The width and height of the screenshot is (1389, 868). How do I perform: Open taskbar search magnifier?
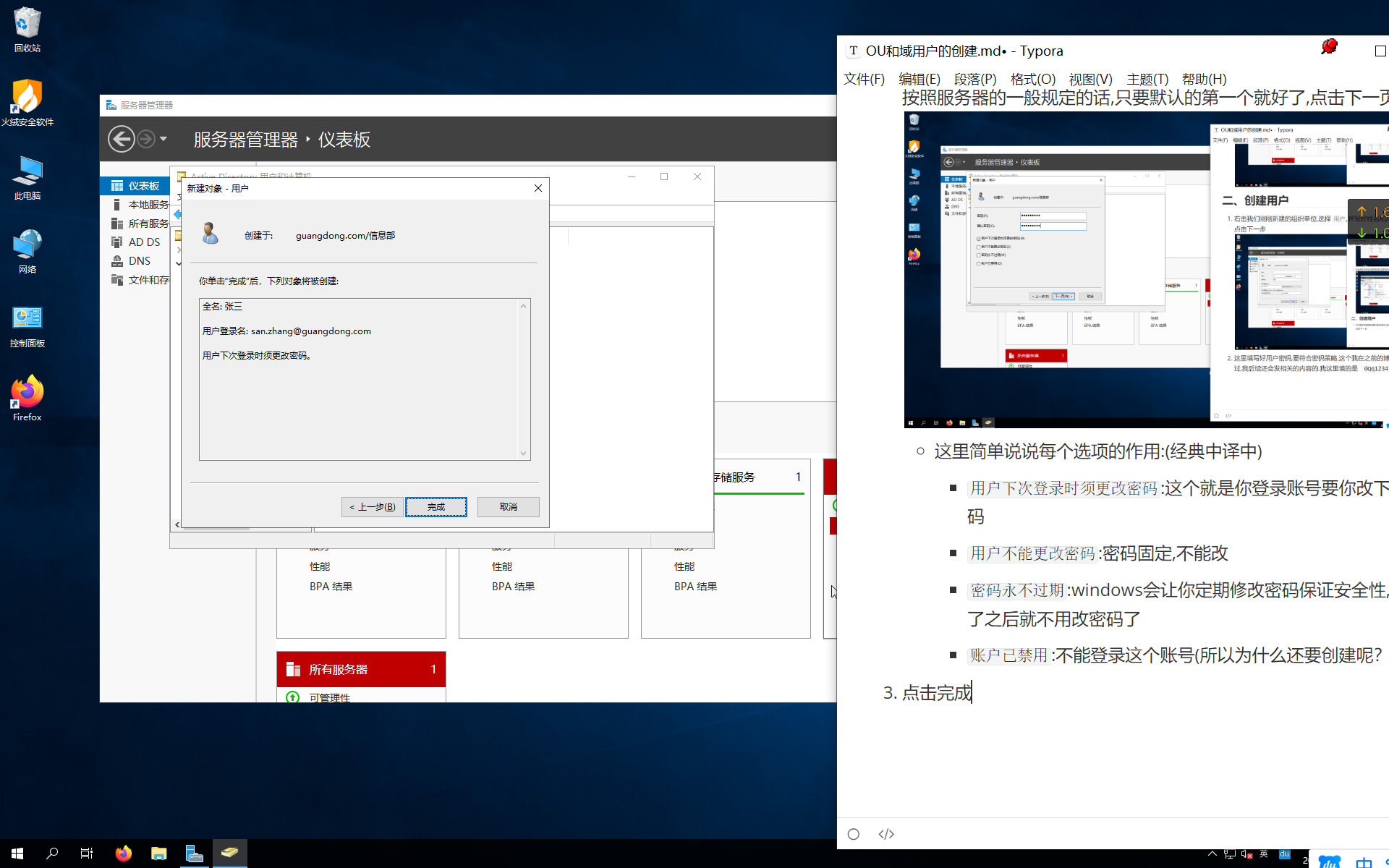click(52, 854)
